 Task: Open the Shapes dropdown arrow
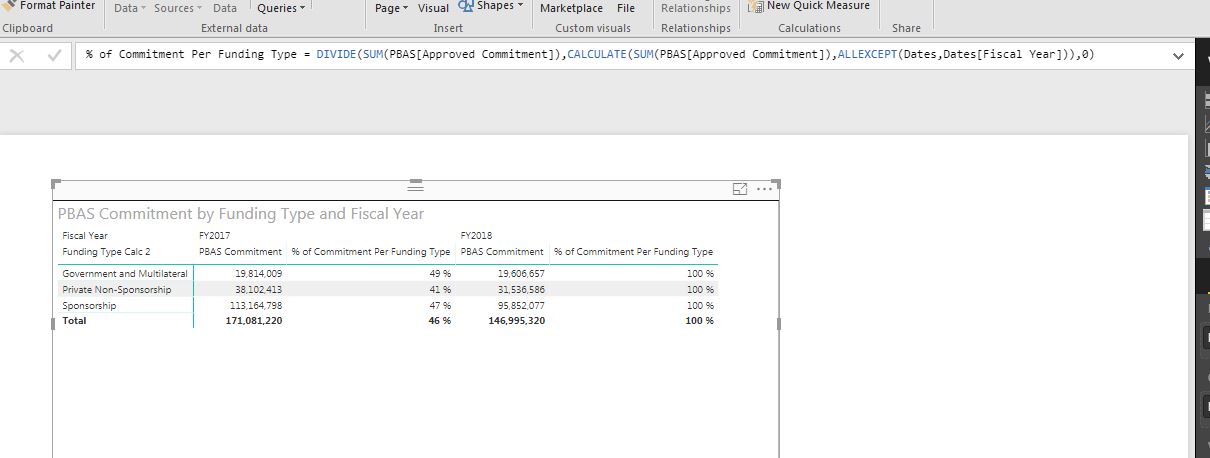click(521, 6)
